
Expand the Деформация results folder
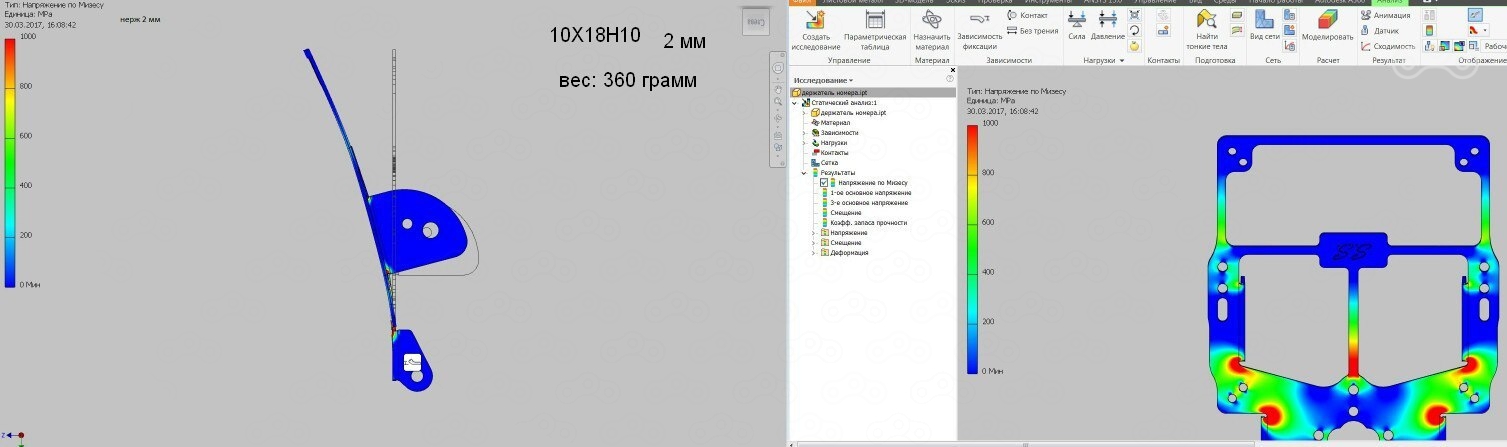(814, 253)
